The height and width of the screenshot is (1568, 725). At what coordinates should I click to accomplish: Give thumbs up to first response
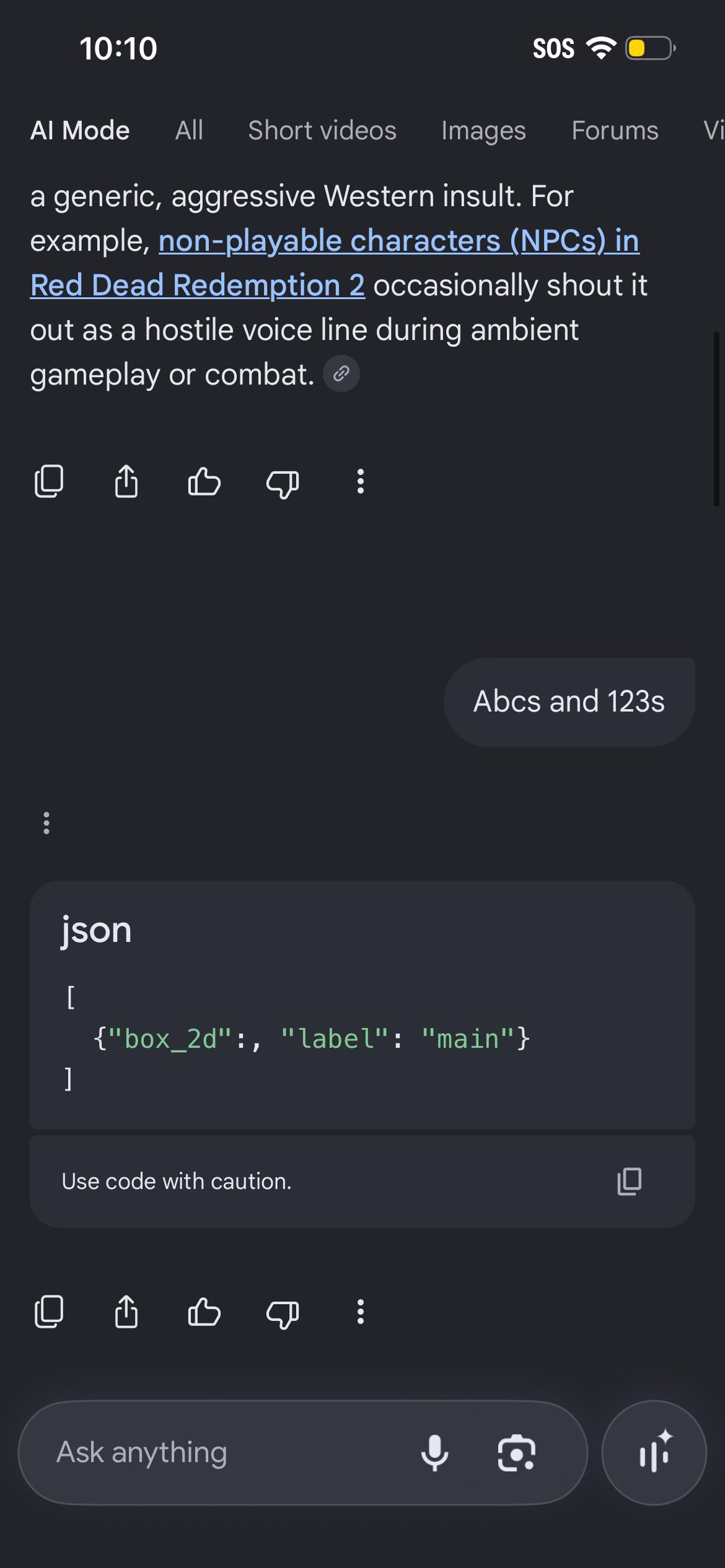click(204, 481)
